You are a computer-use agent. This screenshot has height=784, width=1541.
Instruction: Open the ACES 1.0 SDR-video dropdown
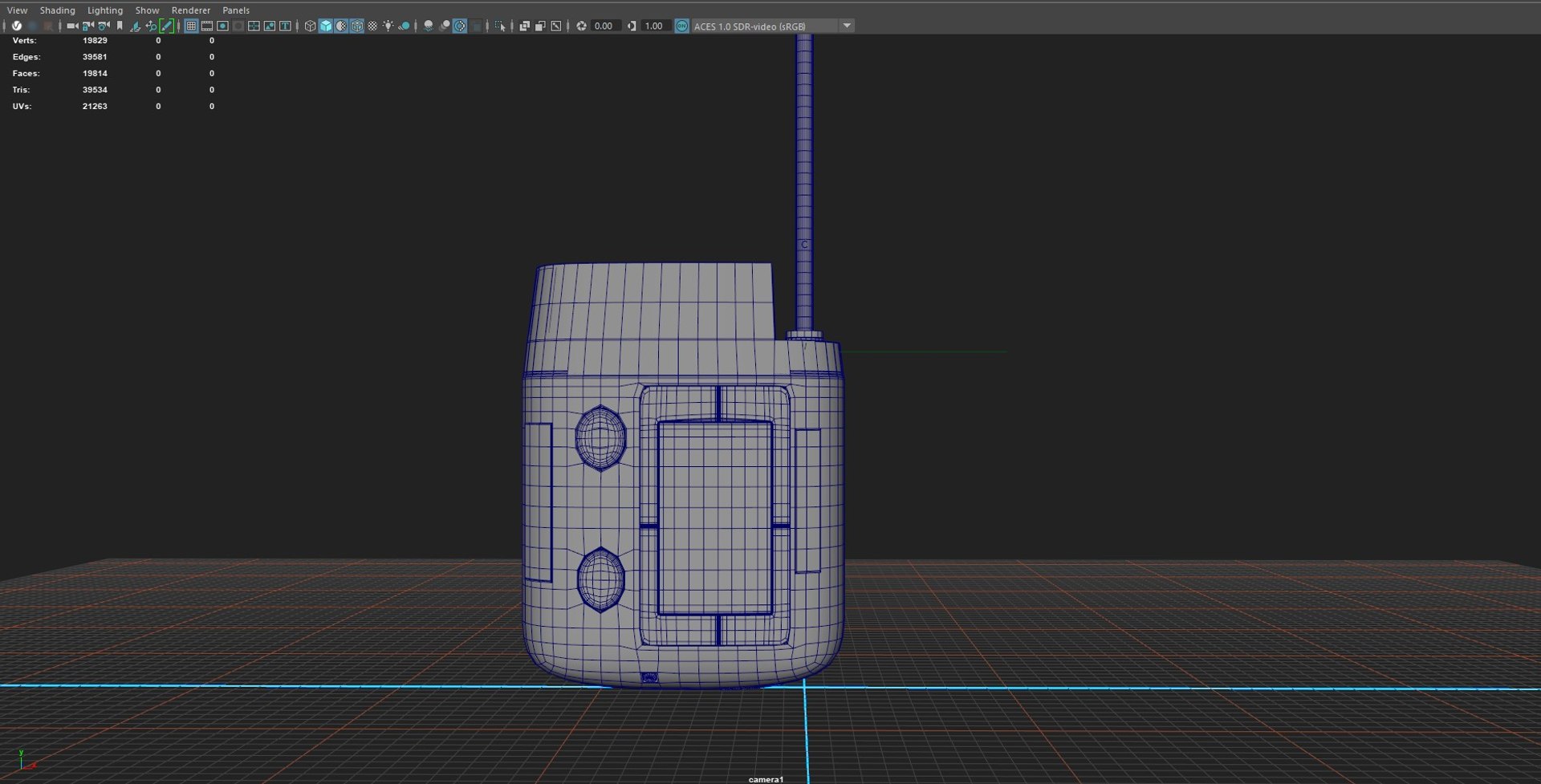tap(772, 26)
